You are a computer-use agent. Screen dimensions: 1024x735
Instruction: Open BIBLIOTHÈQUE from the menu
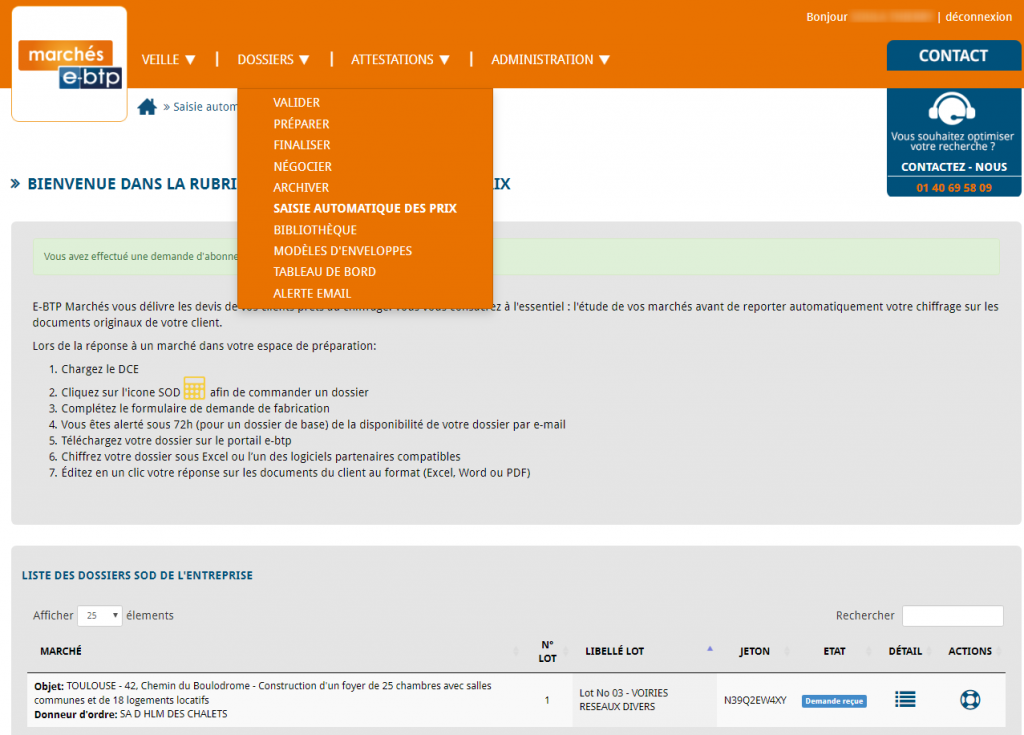[x=315, y=230]
